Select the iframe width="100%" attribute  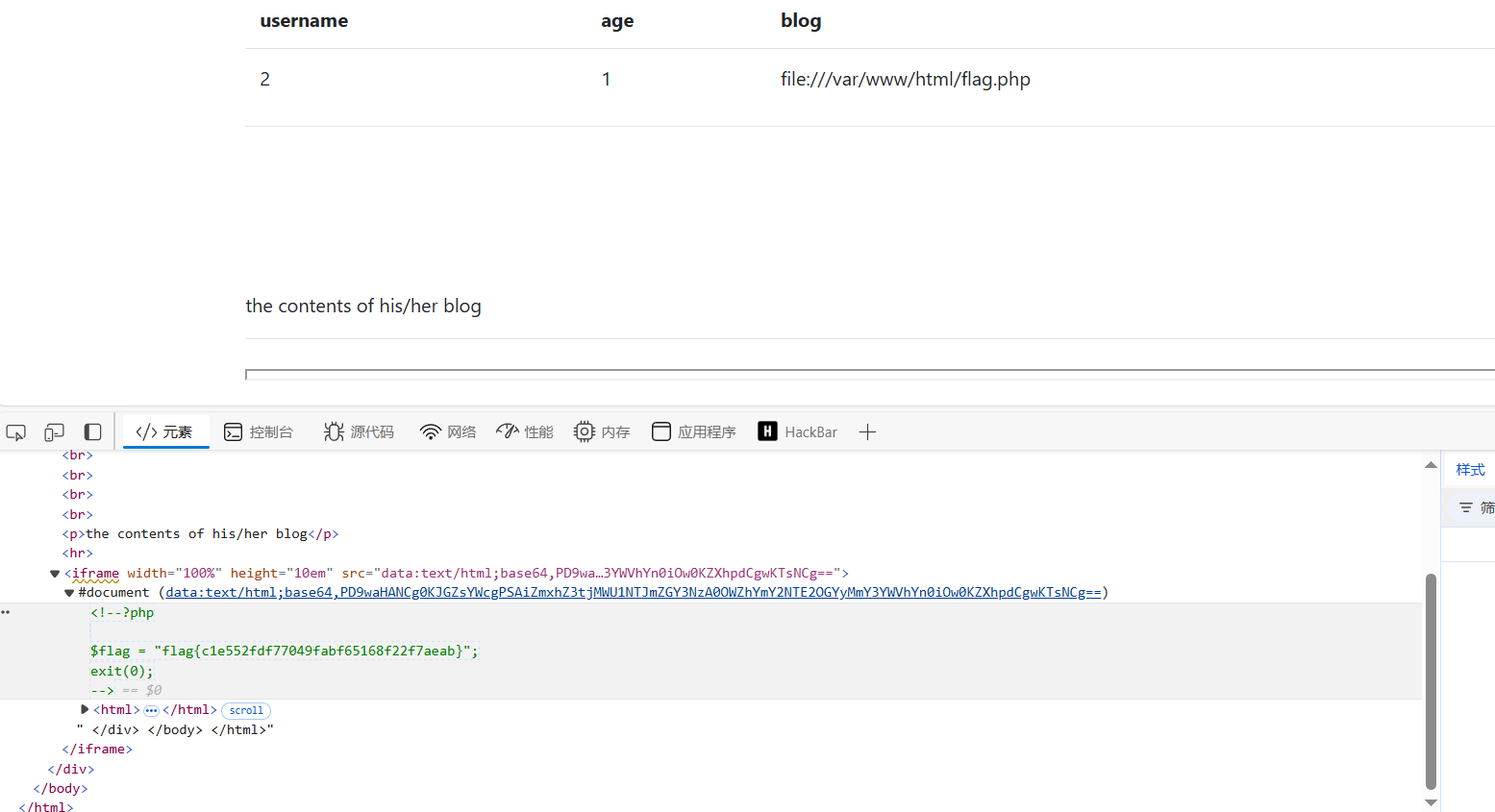pyautogui.click(x=174, y=574)
